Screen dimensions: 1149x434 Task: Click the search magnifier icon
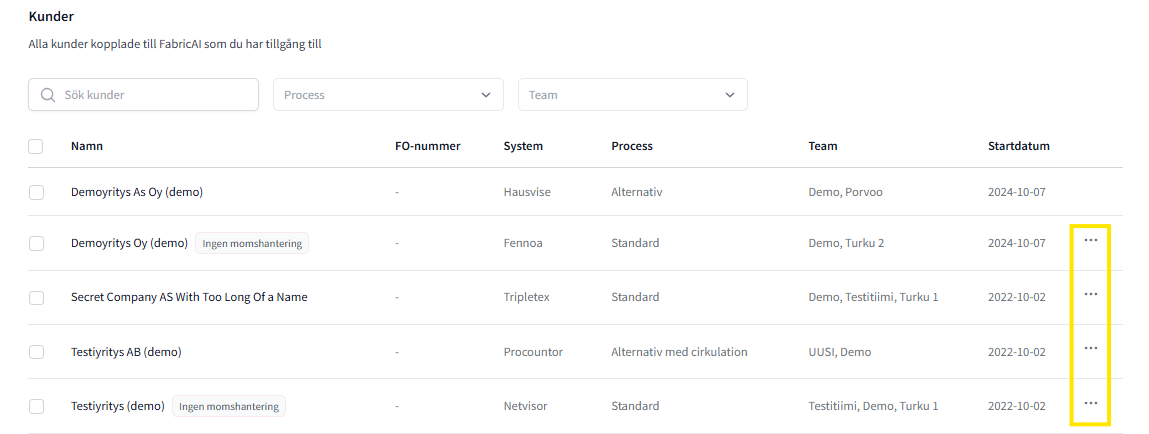point(48,95)
